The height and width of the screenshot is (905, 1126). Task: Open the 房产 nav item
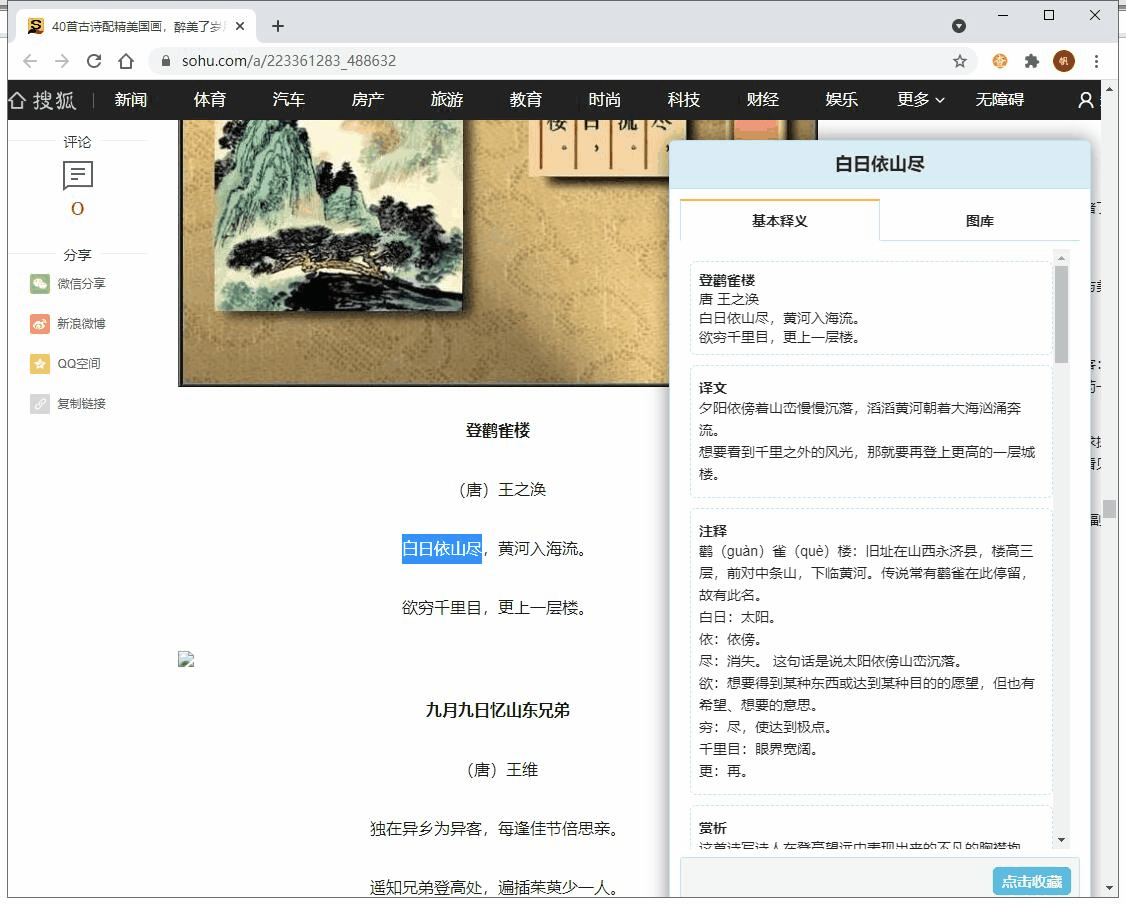click(368, 100)
